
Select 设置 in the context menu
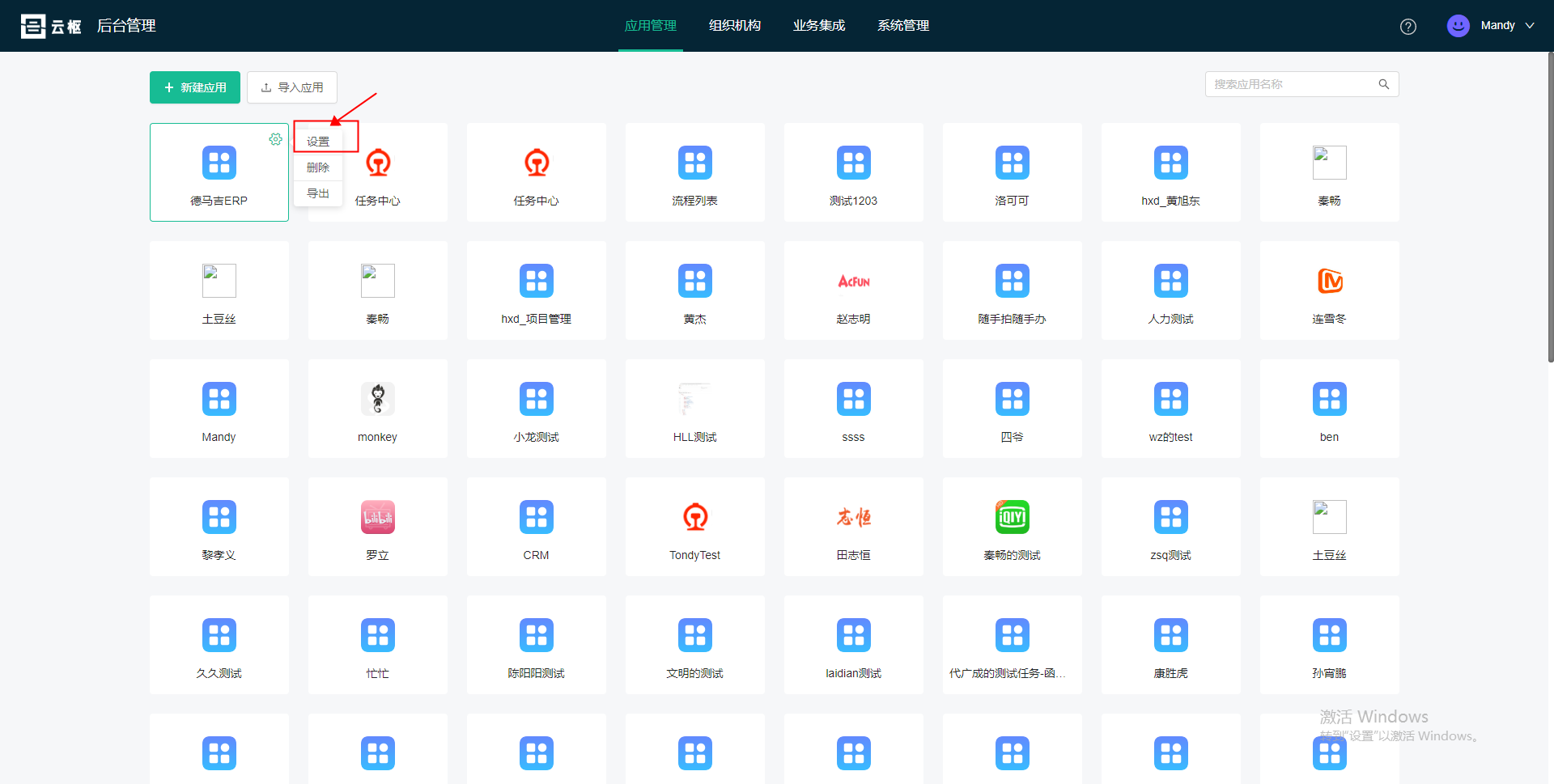pos(318,142)
